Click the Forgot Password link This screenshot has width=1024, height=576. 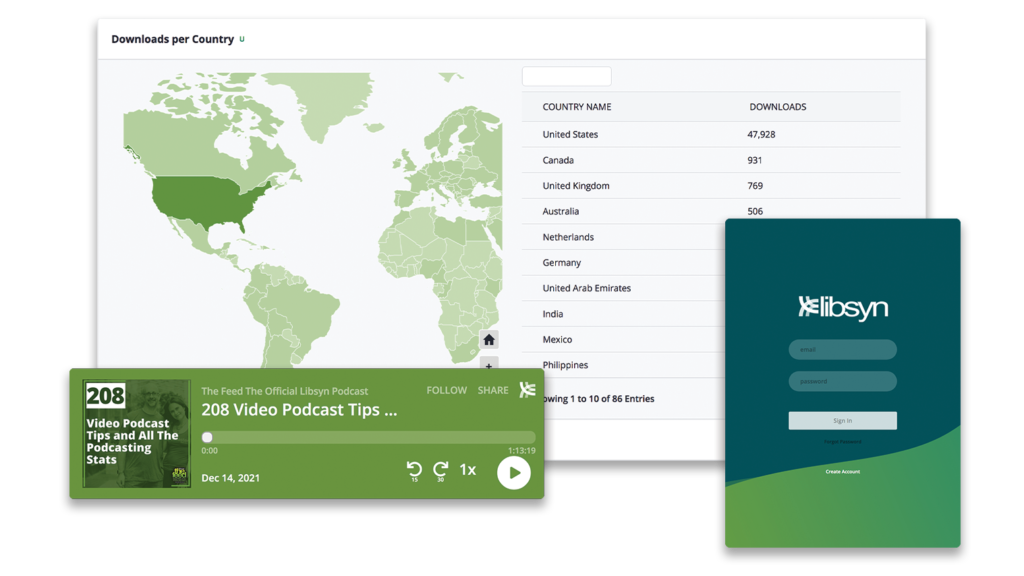(842, 441)
